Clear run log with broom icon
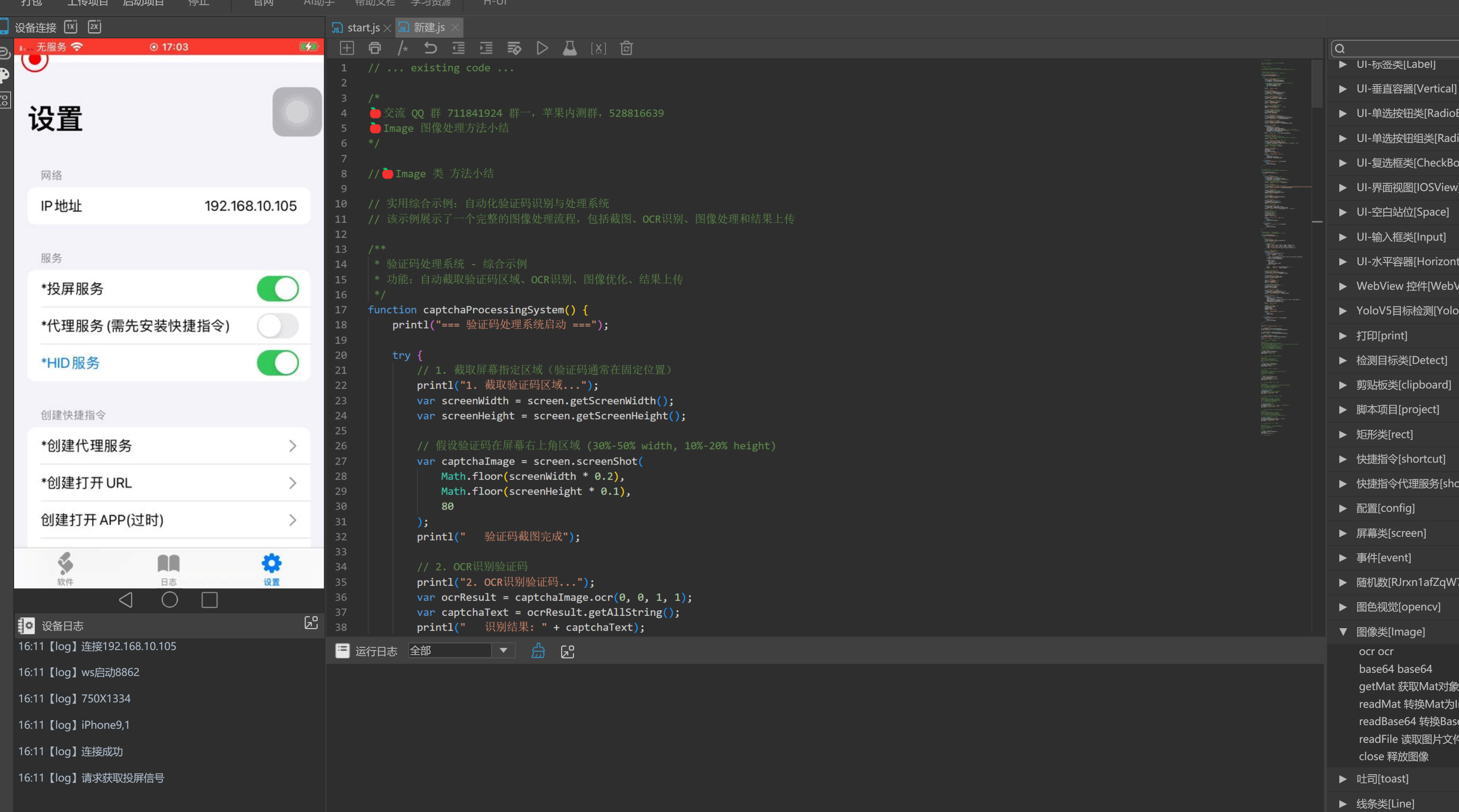1459x812 pixels. (x=537, y=651)
